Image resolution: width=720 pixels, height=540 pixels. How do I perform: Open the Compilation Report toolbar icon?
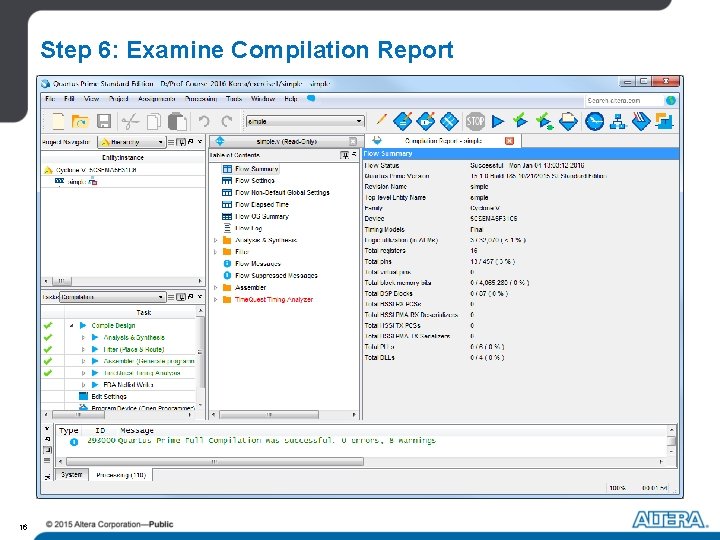pos(568,121)
